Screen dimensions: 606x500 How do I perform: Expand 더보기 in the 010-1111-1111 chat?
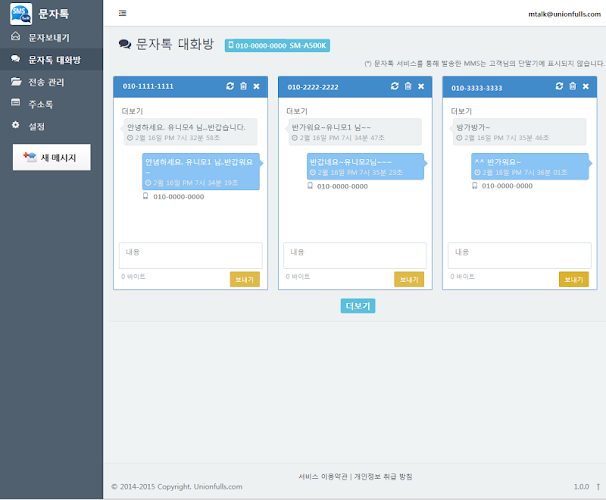click(x=132, y=111)
